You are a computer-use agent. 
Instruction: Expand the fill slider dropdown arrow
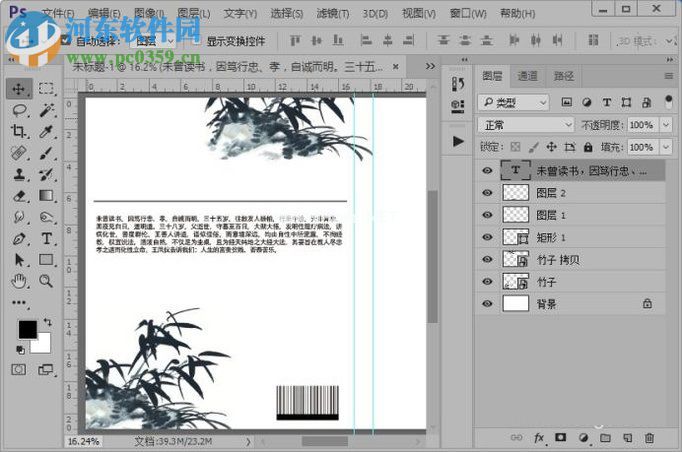tap(666, 147)
